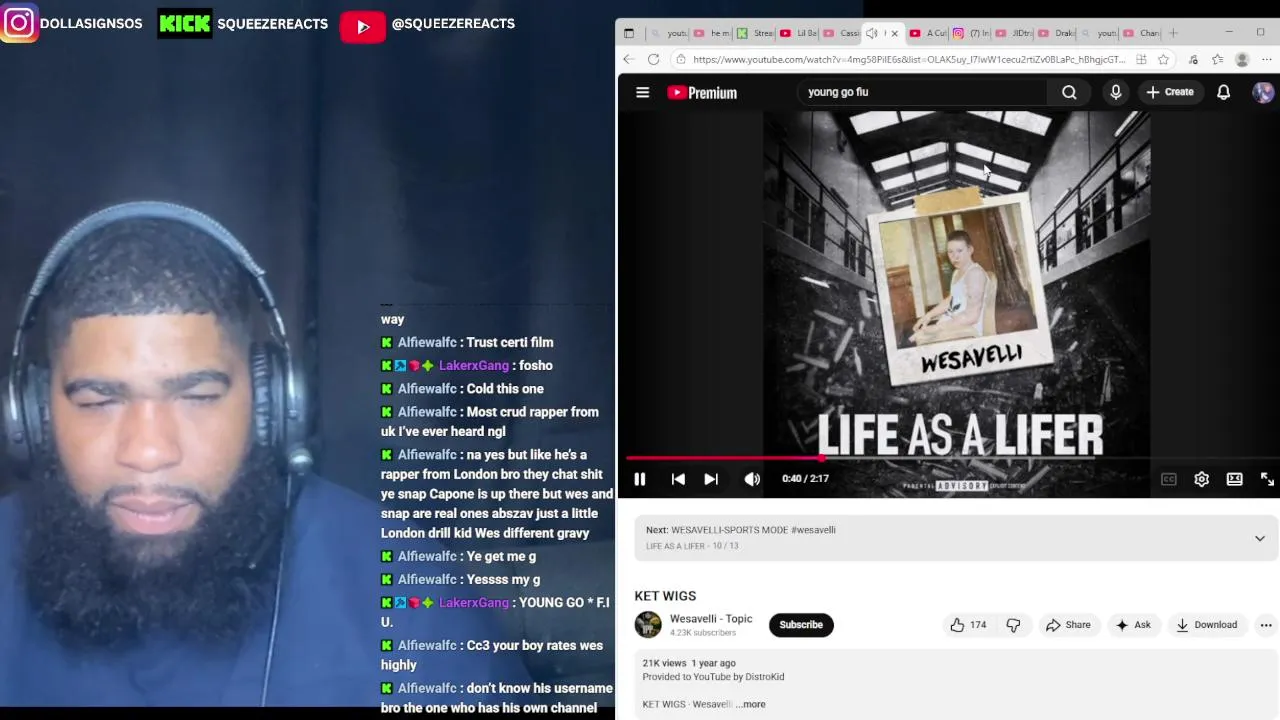
Task: Open the browser favorites list icon
Action: point(1217,59)
